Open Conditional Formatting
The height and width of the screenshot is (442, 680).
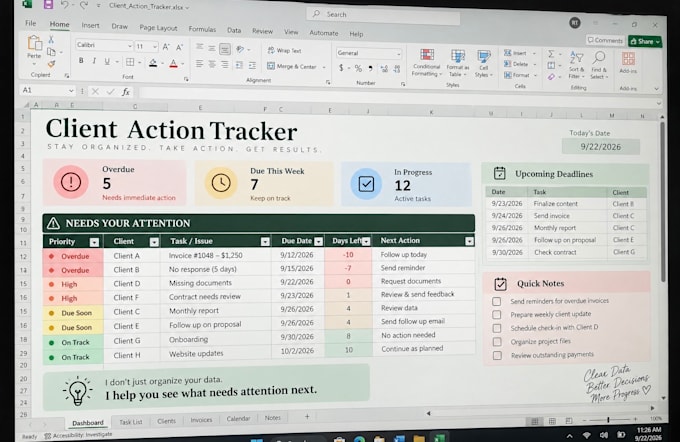pos(427,62)
